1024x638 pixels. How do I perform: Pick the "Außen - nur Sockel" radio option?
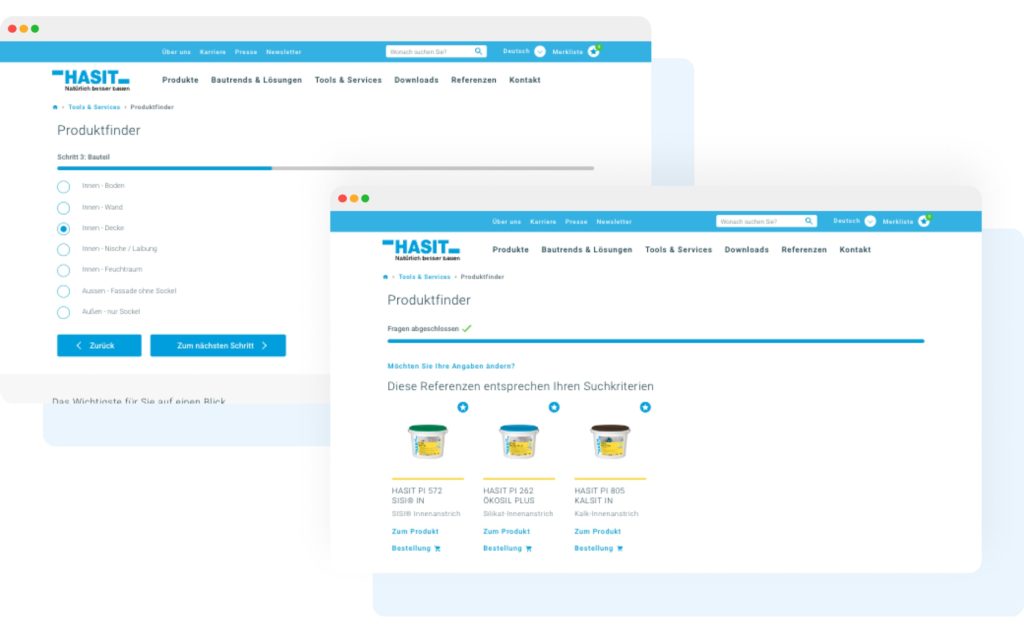tap(63, 312)
